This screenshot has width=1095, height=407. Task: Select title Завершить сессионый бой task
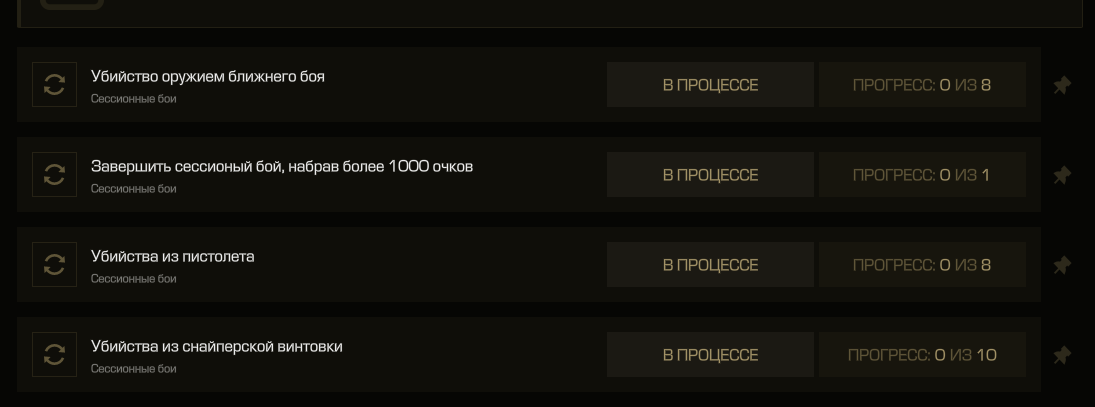click(x=282, y=166)
